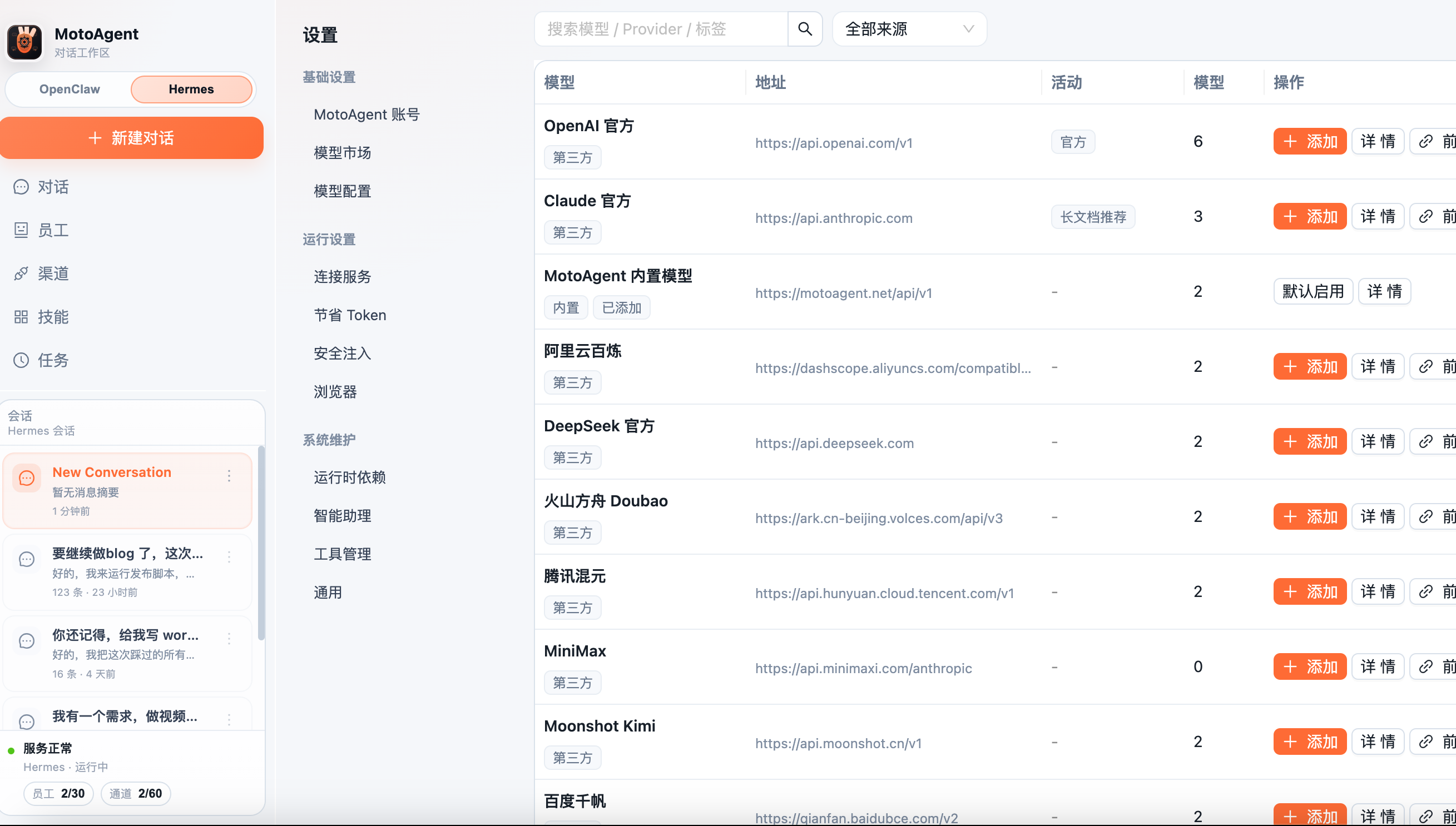Open more options for New Conversation
This screenshot has height=826, width=1456.
[x=229, y=476]
